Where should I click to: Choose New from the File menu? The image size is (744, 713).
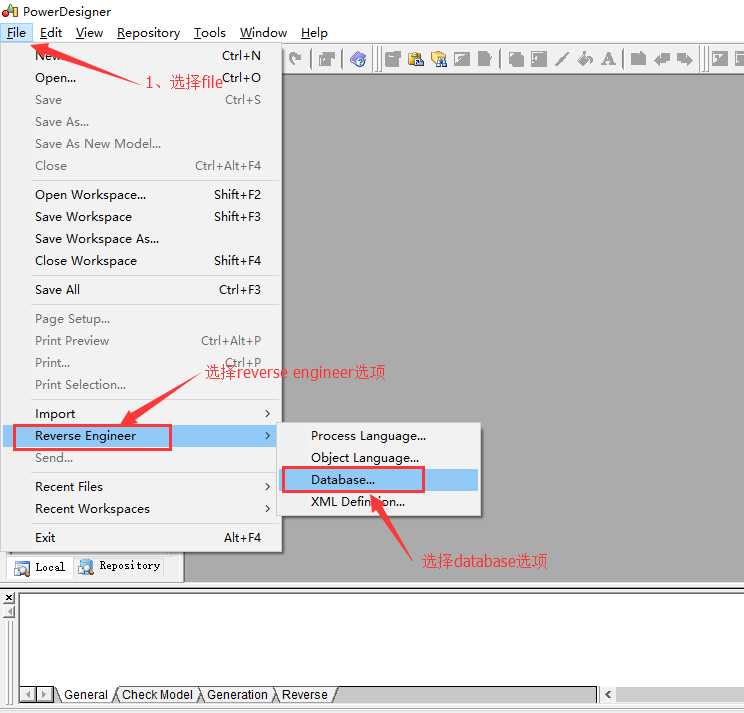(x=142, y=56)
